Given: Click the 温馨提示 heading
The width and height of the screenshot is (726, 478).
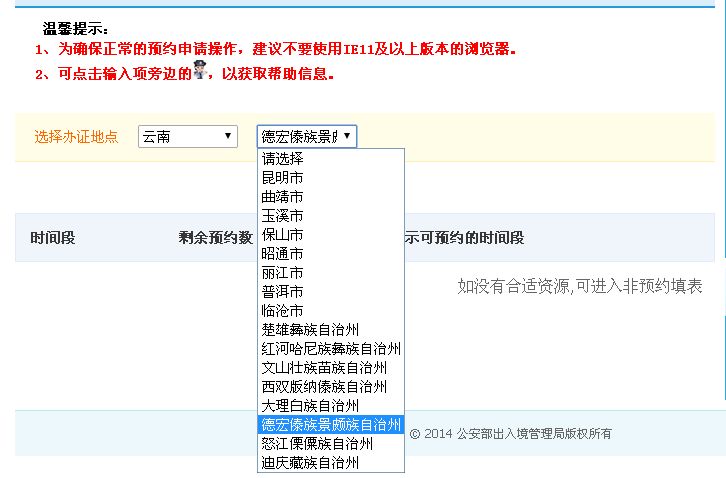Looking at the screenshot, I should 75,29.
